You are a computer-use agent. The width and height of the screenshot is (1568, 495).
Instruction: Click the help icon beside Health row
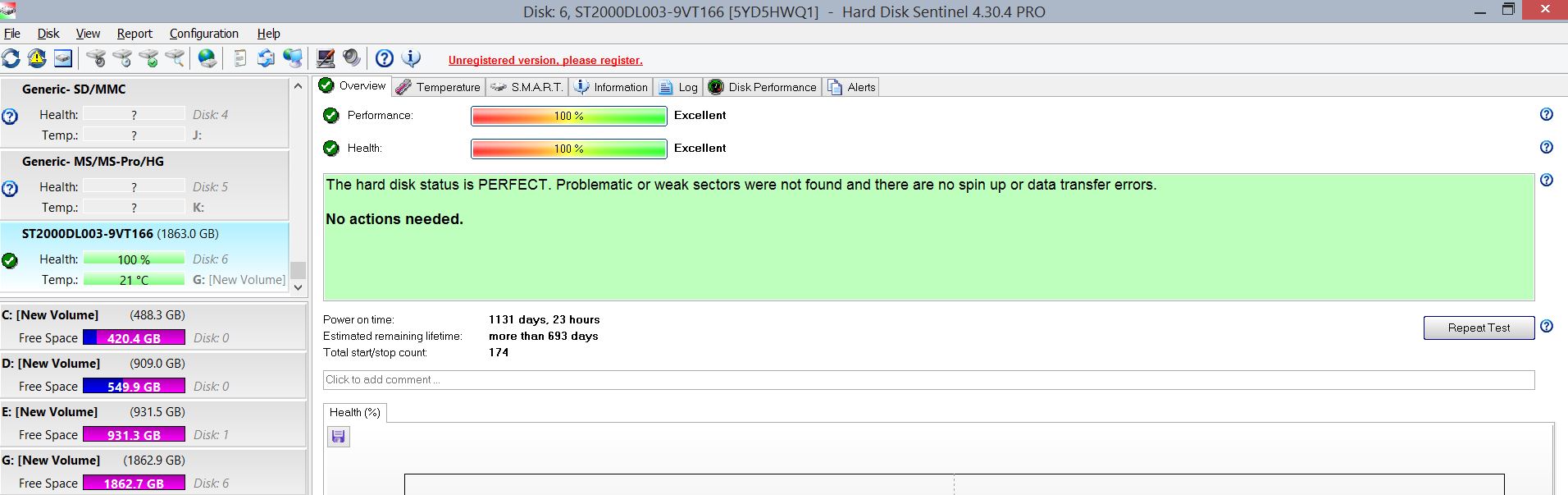pos(1546,148)
